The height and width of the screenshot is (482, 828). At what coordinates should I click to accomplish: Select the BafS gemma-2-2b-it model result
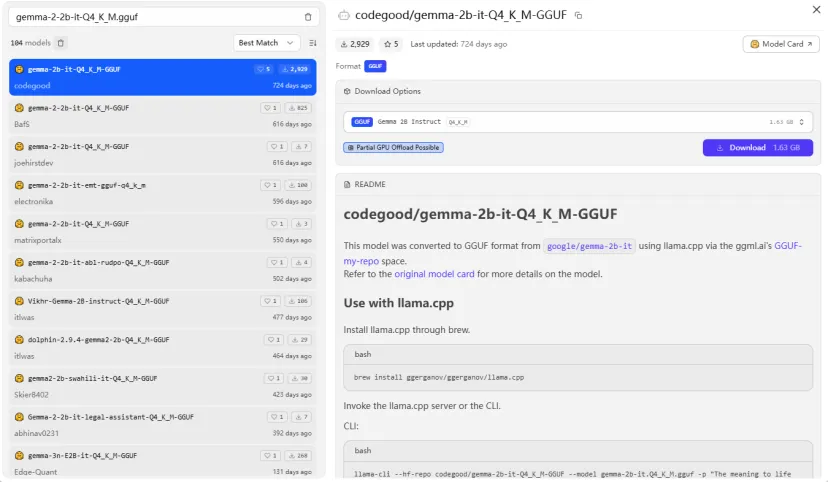(163, 116)
